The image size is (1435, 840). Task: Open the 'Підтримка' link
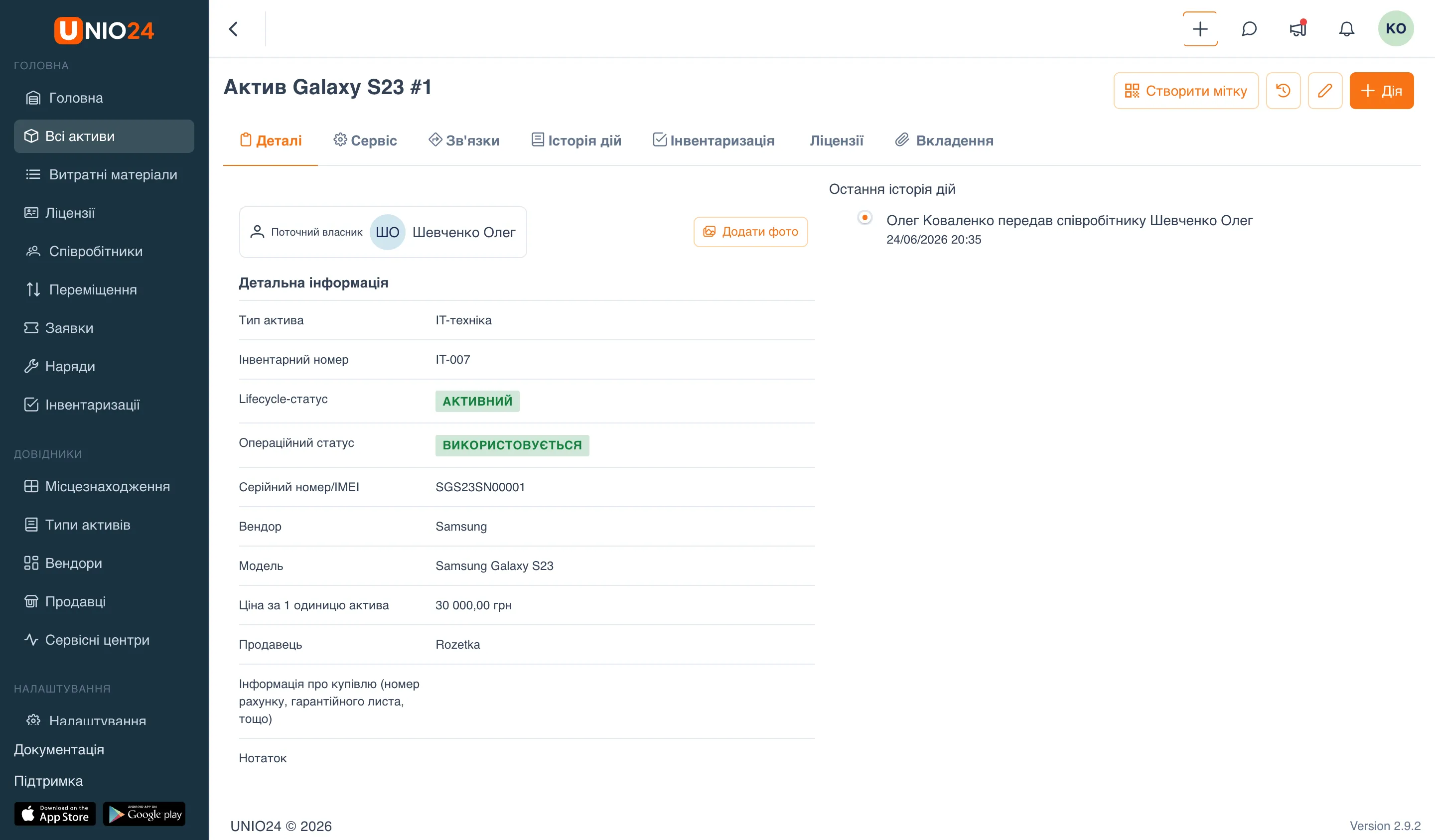48,781
